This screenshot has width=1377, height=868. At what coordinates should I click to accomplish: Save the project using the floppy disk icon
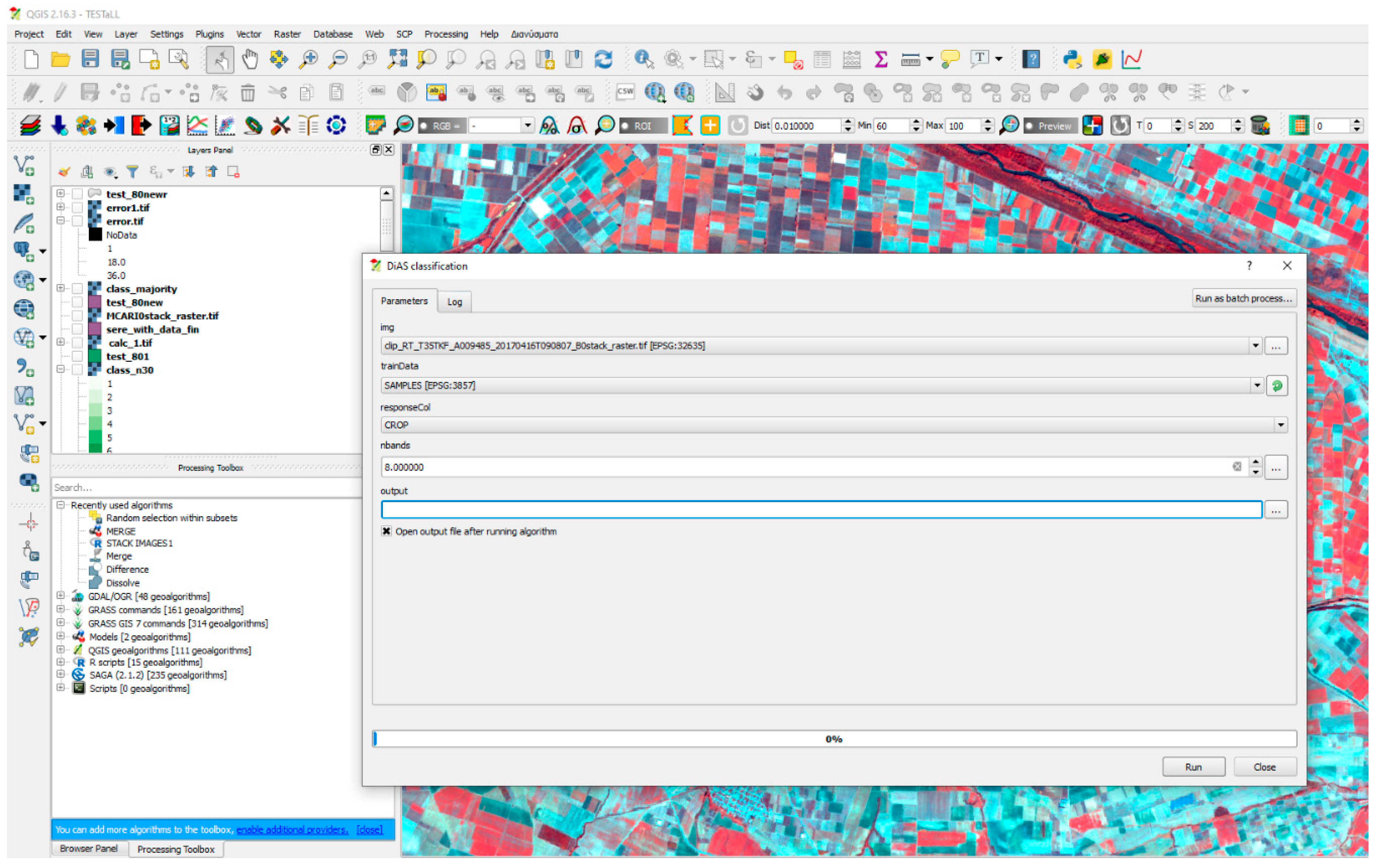click(x=90, y=59)
